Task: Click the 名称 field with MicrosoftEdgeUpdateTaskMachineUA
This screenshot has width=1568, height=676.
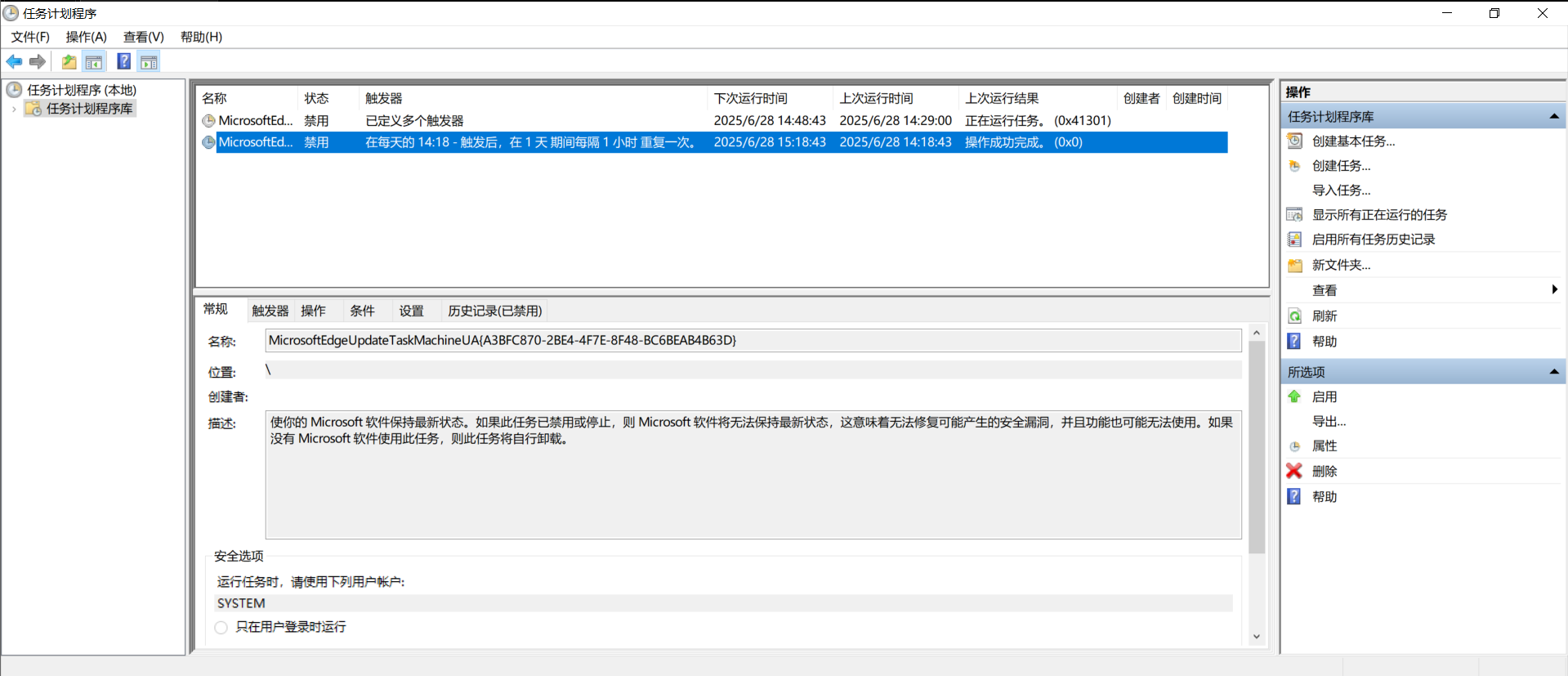Action: coord(753,341)
